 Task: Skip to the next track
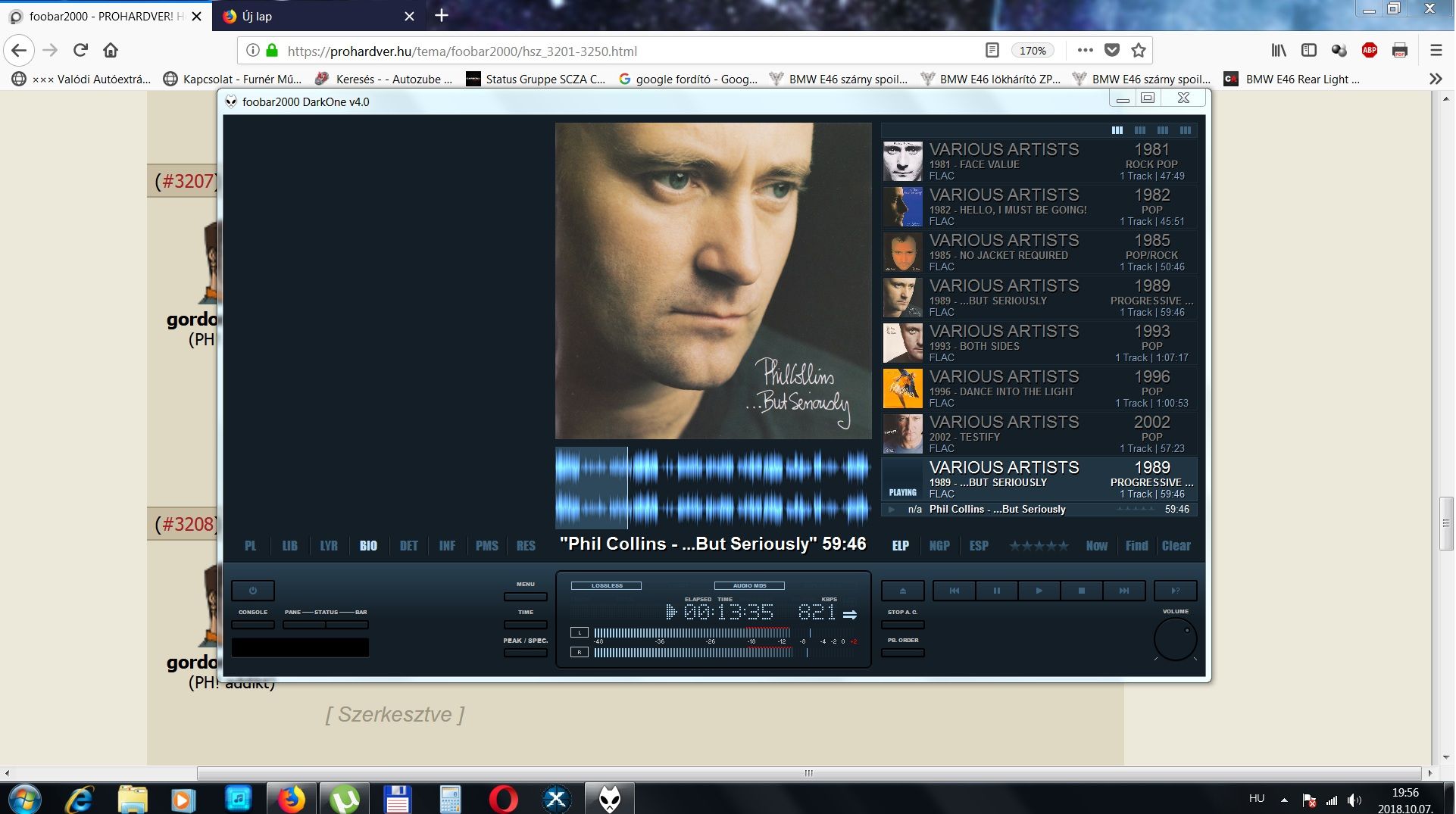(x=1124, y=591)
